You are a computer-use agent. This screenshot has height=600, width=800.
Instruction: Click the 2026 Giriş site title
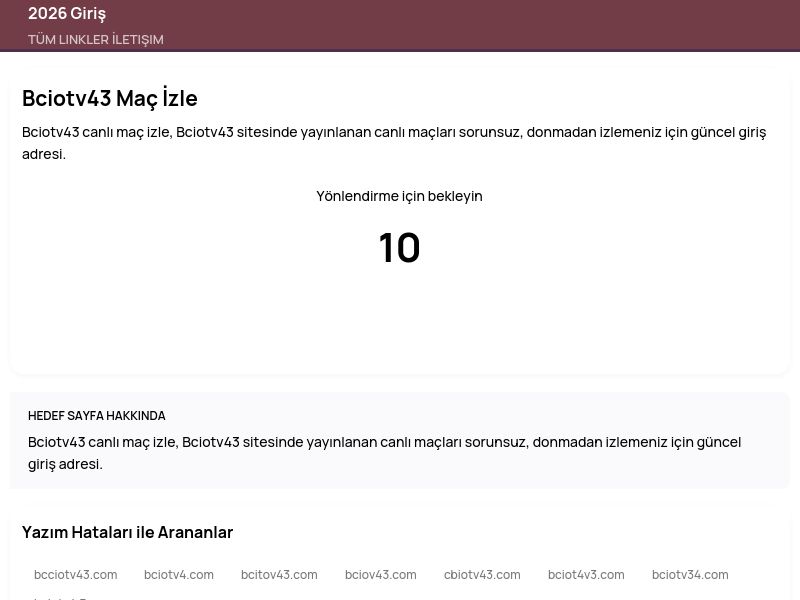pyautogui.click(x=67, y=13)
